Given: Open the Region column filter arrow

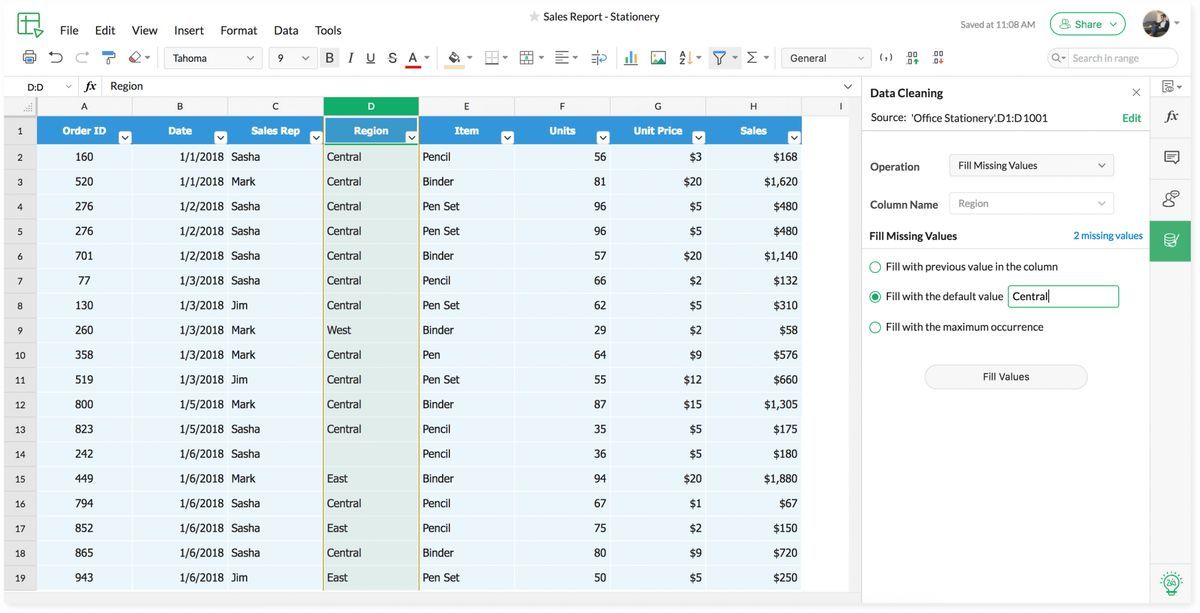Looking at the screenshot, I should (411, 138).
